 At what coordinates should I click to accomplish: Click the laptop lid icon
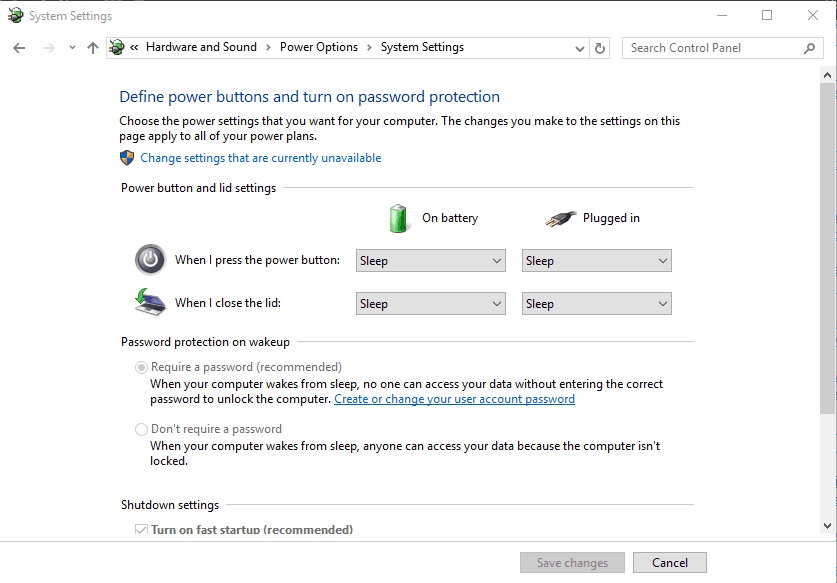point(149,301)
